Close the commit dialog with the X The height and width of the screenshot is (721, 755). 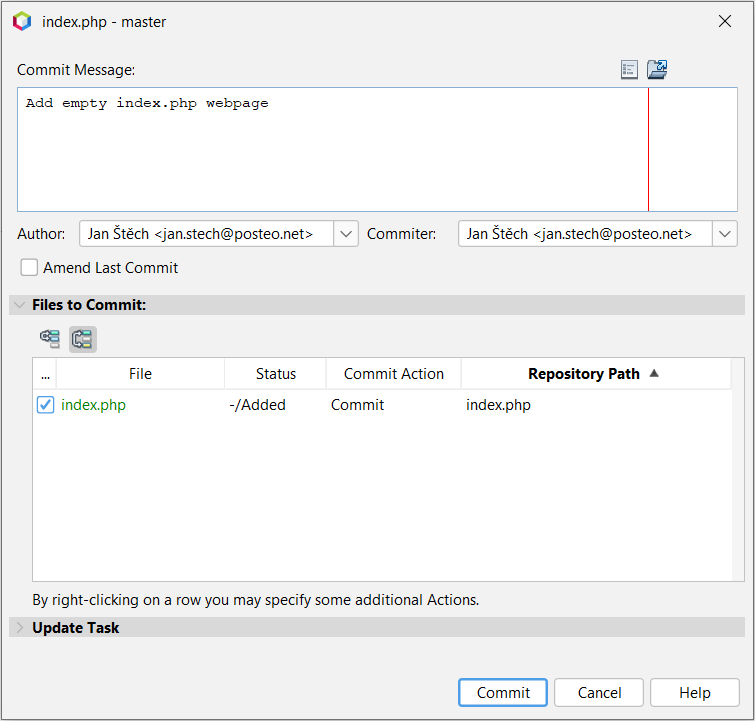[x=725, y=21]
